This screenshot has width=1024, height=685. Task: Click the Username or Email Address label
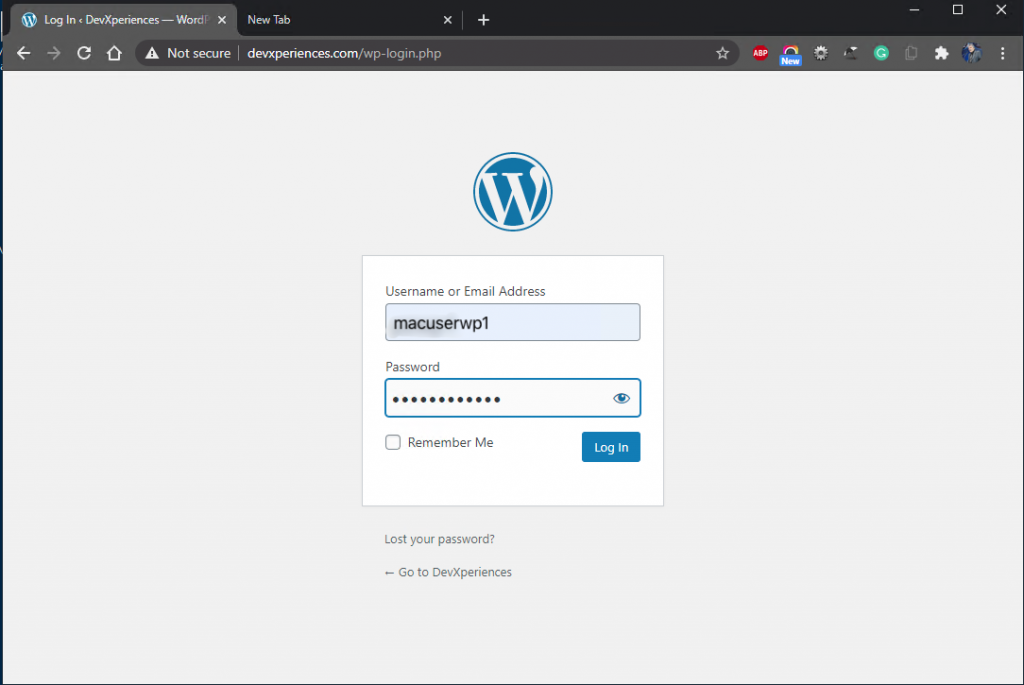tap(465, 291)
